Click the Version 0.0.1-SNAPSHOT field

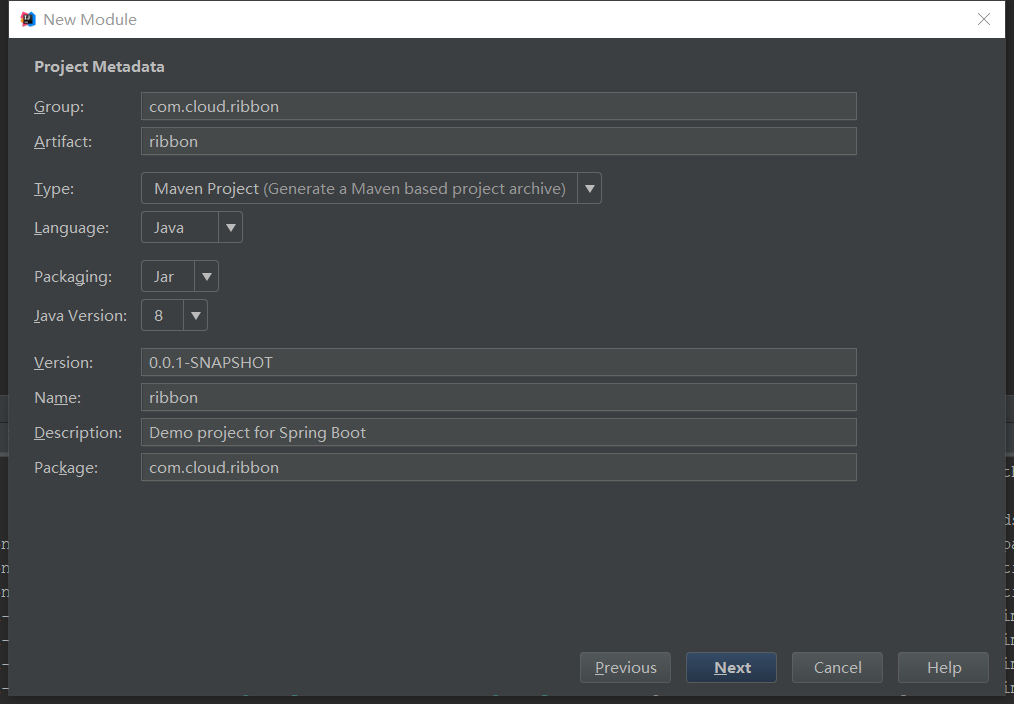click(x=499, y=362)
